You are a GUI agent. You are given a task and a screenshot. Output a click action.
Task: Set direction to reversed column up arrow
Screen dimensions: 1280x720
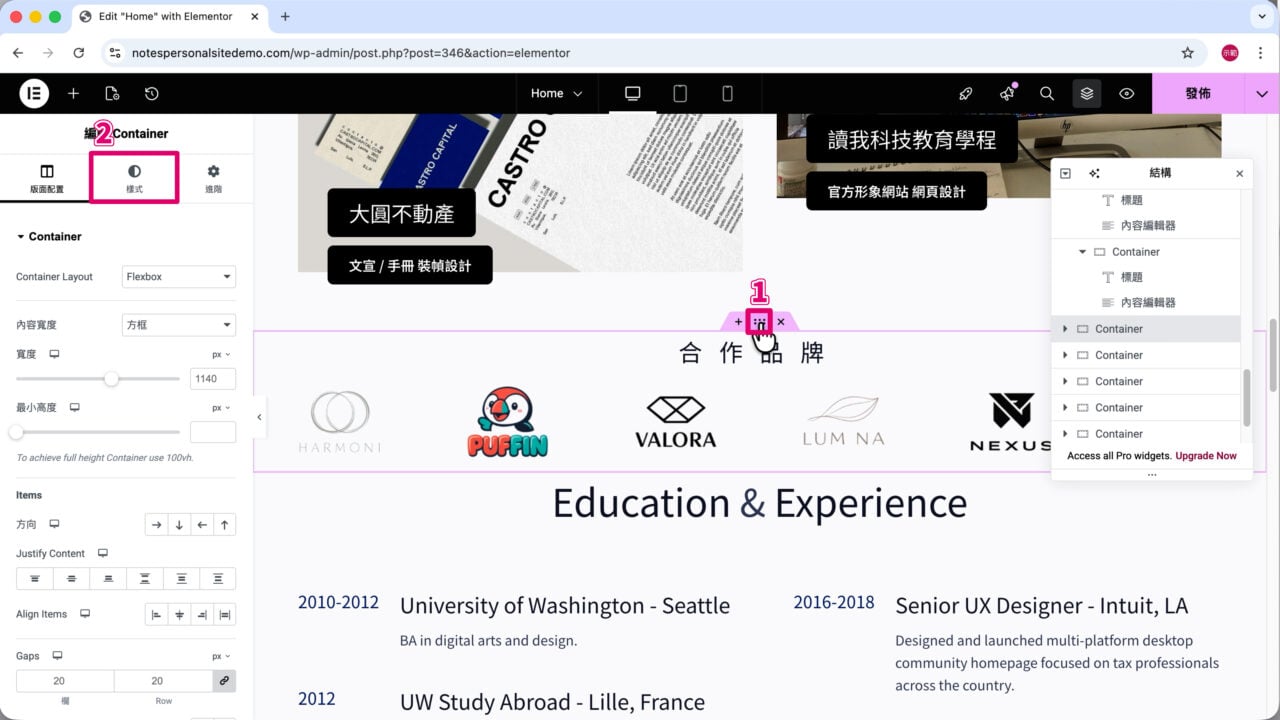coord(225,524)
